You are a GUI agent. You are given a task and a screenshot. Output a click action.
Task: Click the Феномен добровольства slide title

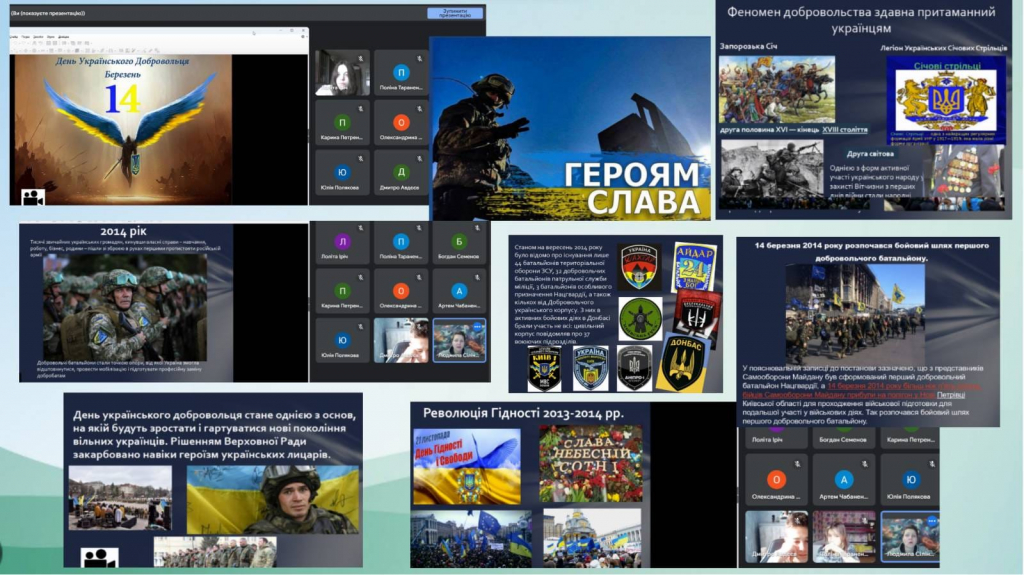point(861,20)
